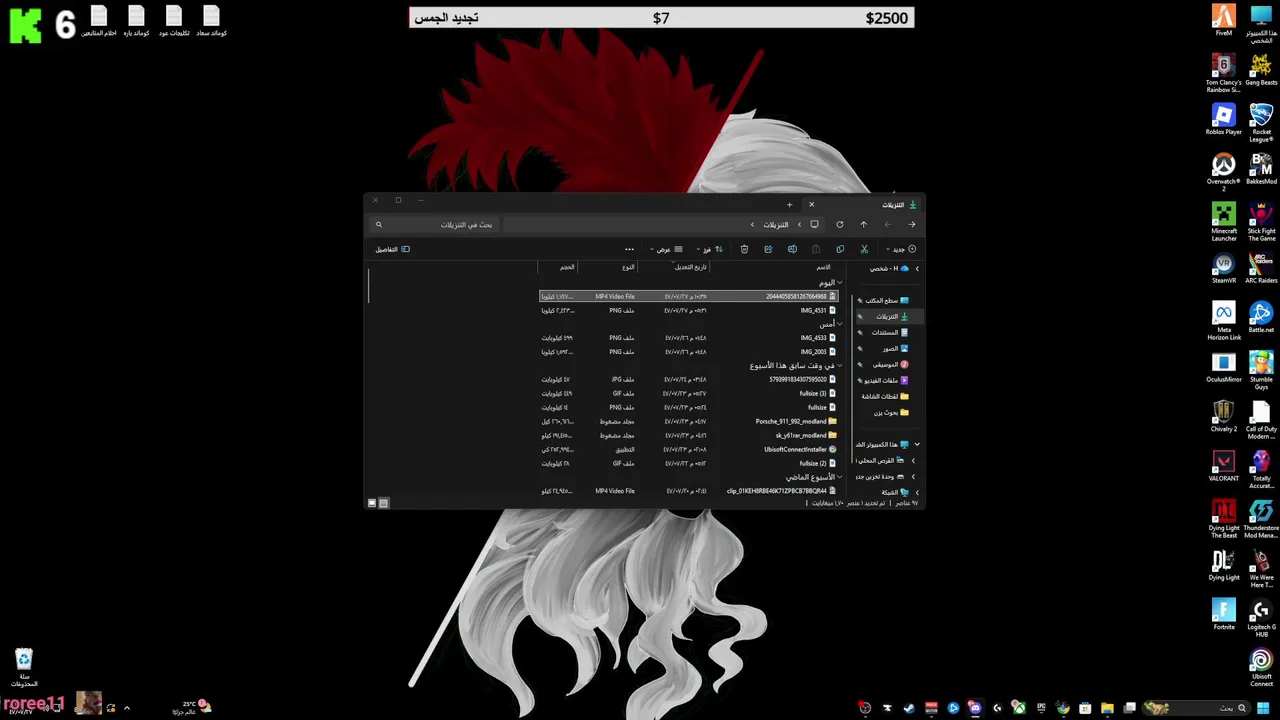Collapse the Last week file group

[x=840, y=477]
